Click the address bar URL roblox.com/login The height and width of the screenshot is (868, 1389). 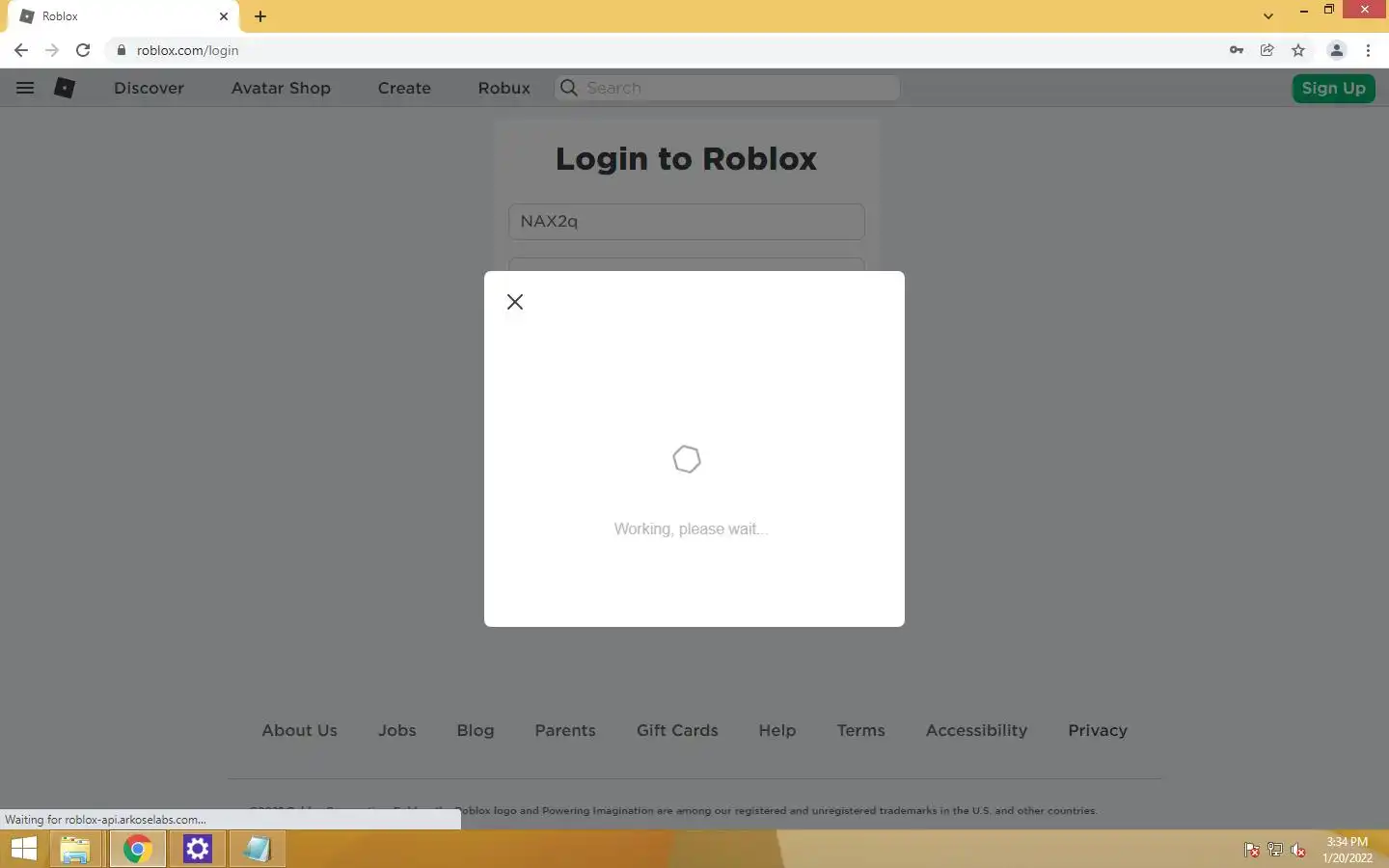coord(188,50)
